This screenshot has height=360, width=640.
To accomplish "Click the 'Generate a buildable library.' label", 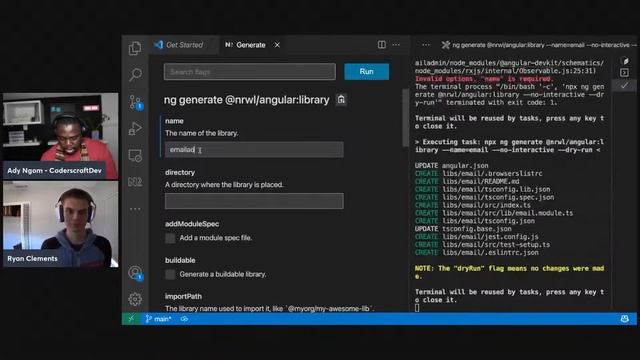I will (x=223, y=274).
